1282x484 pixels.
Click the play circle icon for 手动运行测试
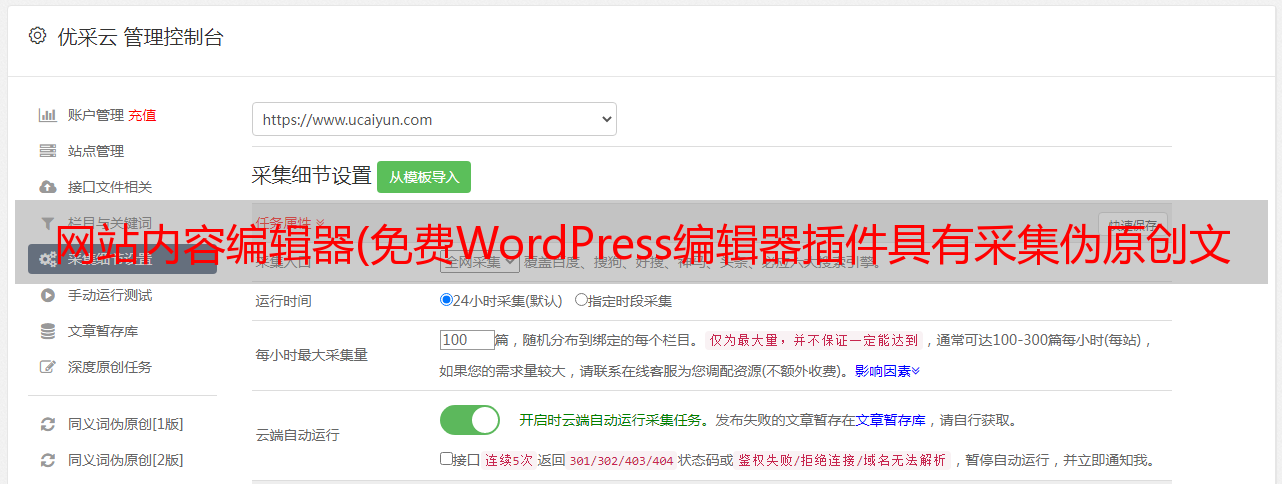click(47, 295)
